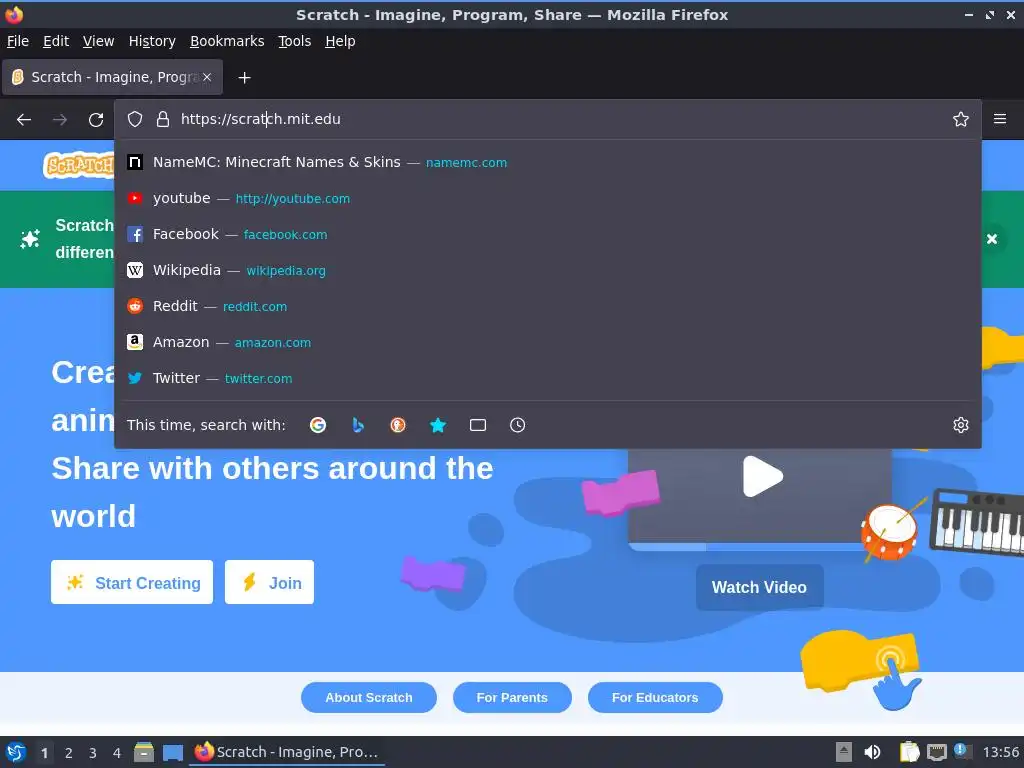Image resolution: width=1024 pixels, height=768 pixels.
Task: Click the forward navigation arrow
Action: [x=60, y=120]
